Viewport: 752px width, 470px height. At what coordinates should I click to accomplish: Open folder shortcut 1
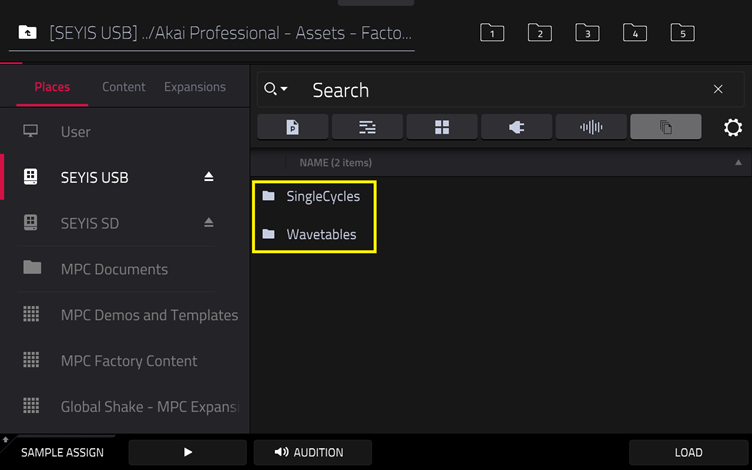click(492, 33)
